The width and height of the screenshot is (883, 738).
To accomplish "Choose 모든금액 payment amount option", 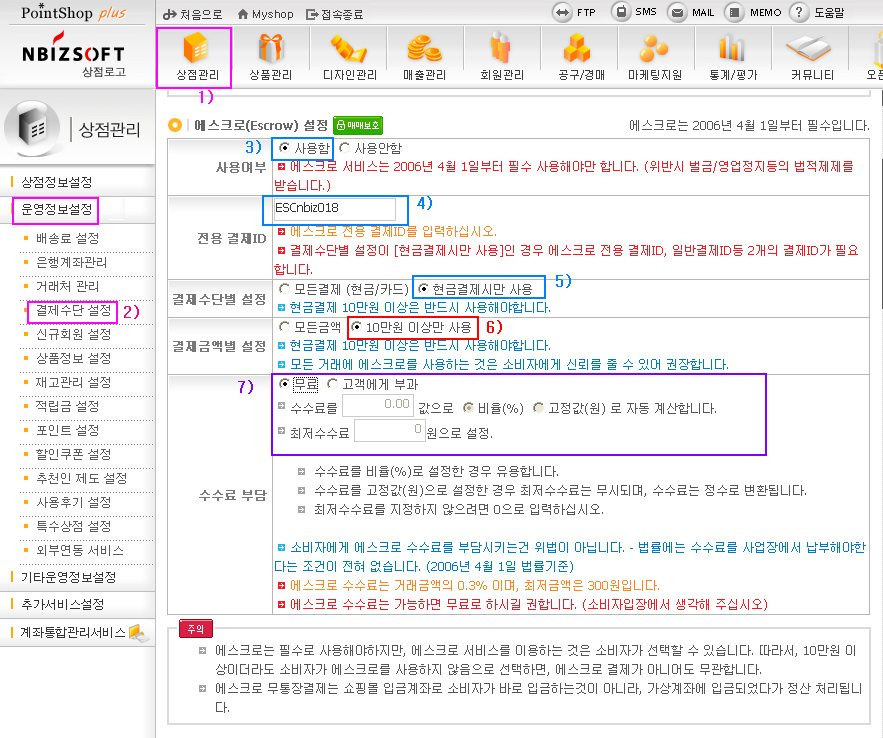I will (286, 327).
